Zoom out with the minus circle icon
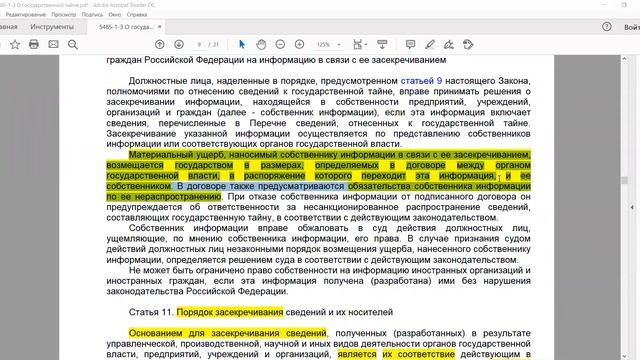The height and width of the screenshot is (360, 640). pos(280,44)
